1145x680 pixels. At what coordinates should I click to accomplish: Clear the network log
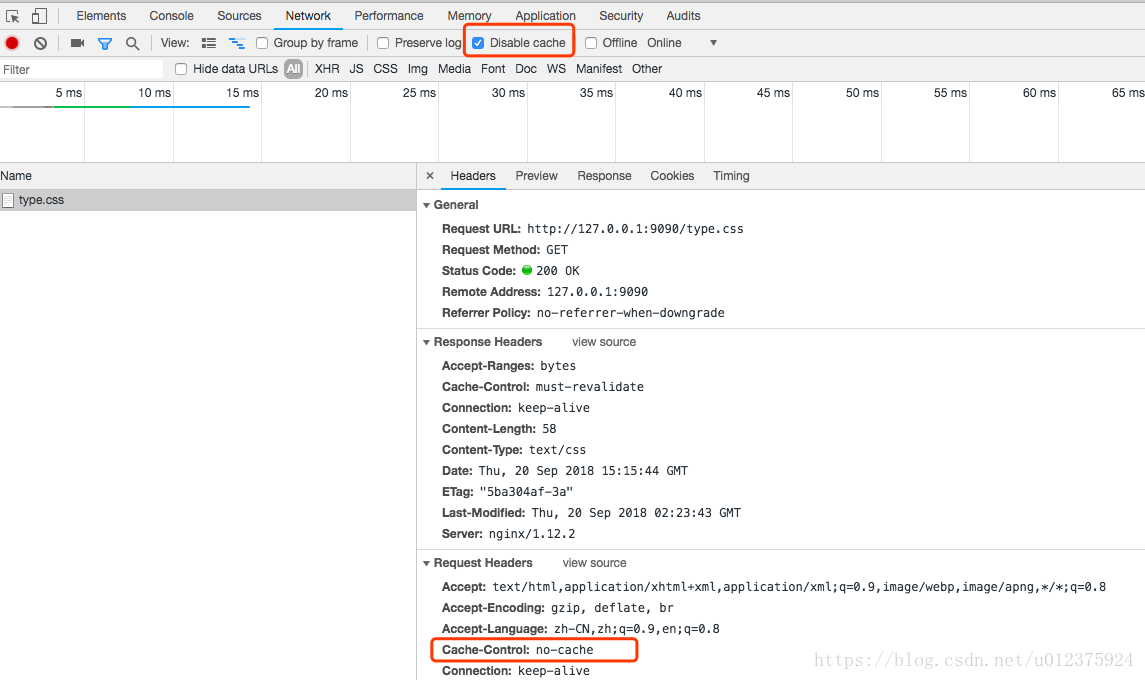[40, 43]
